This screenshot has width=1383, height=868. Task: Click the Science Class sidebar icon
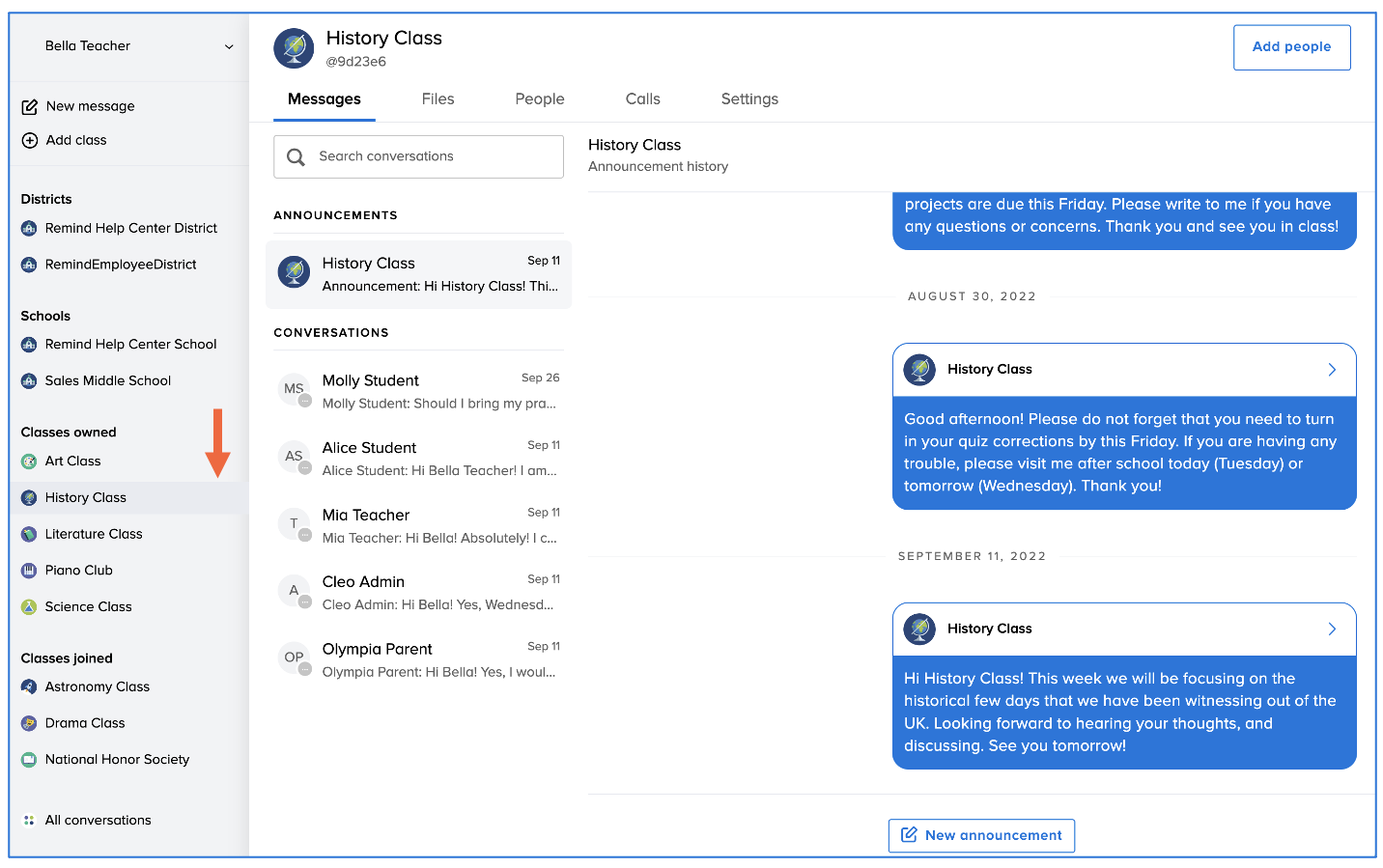point(29,607)
